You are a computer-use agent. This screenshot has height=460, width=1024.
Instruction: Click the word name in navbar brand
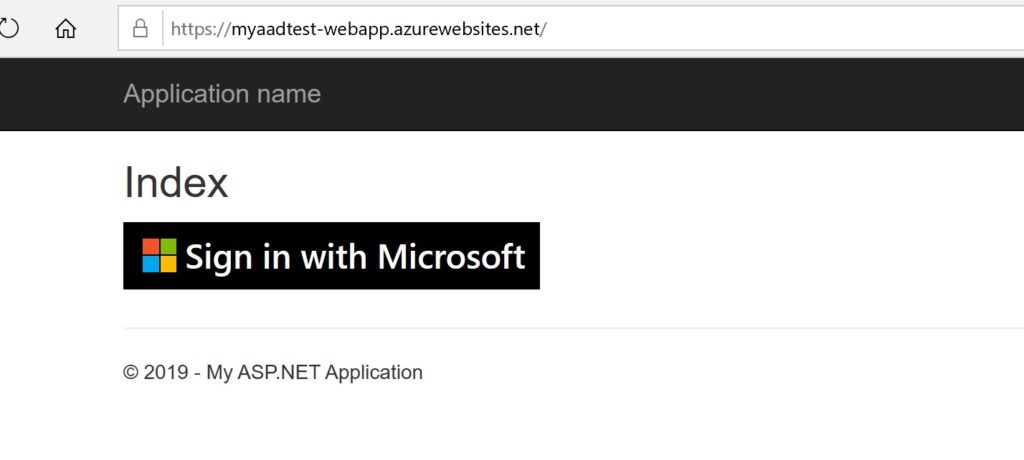click(288, 94)
